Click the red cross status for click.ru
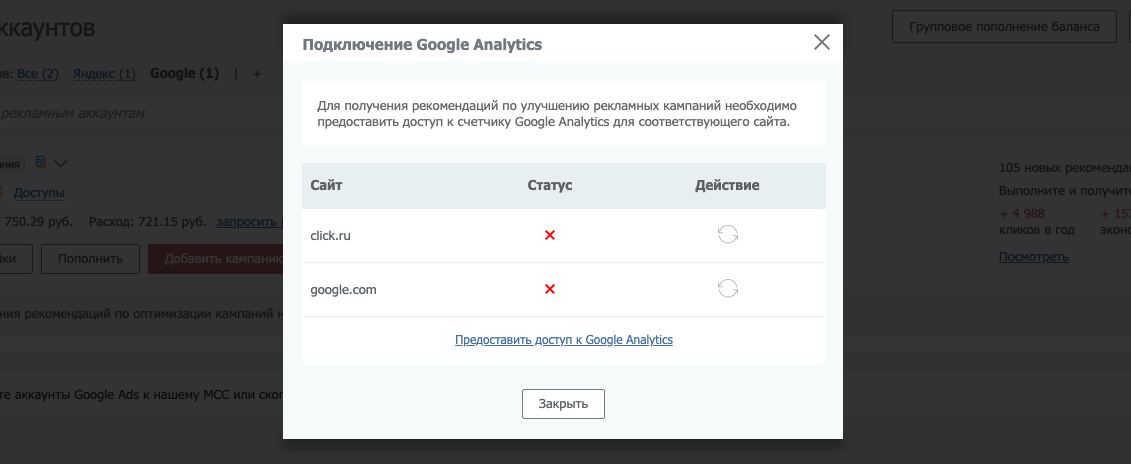Image resolution: width=1131 pixels, height=464 pixels. 550,235
